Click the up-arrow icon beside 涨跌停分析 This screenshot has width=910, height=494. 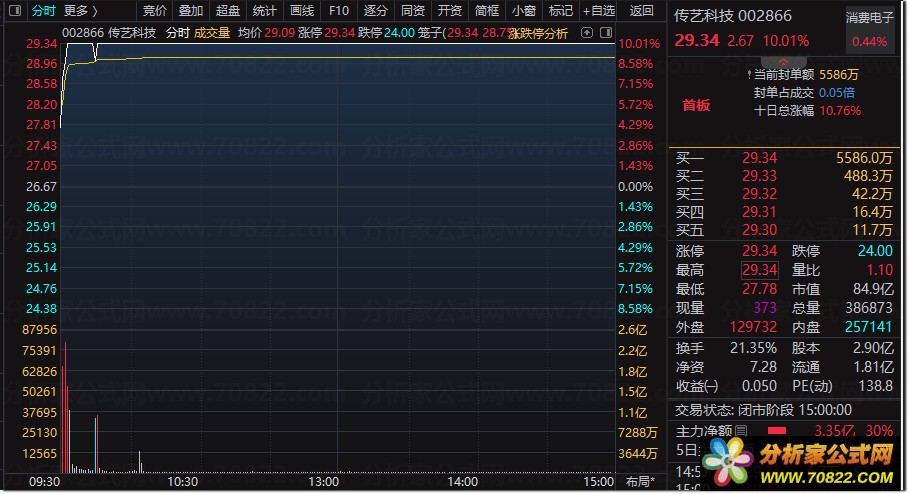tap(587, 33)
